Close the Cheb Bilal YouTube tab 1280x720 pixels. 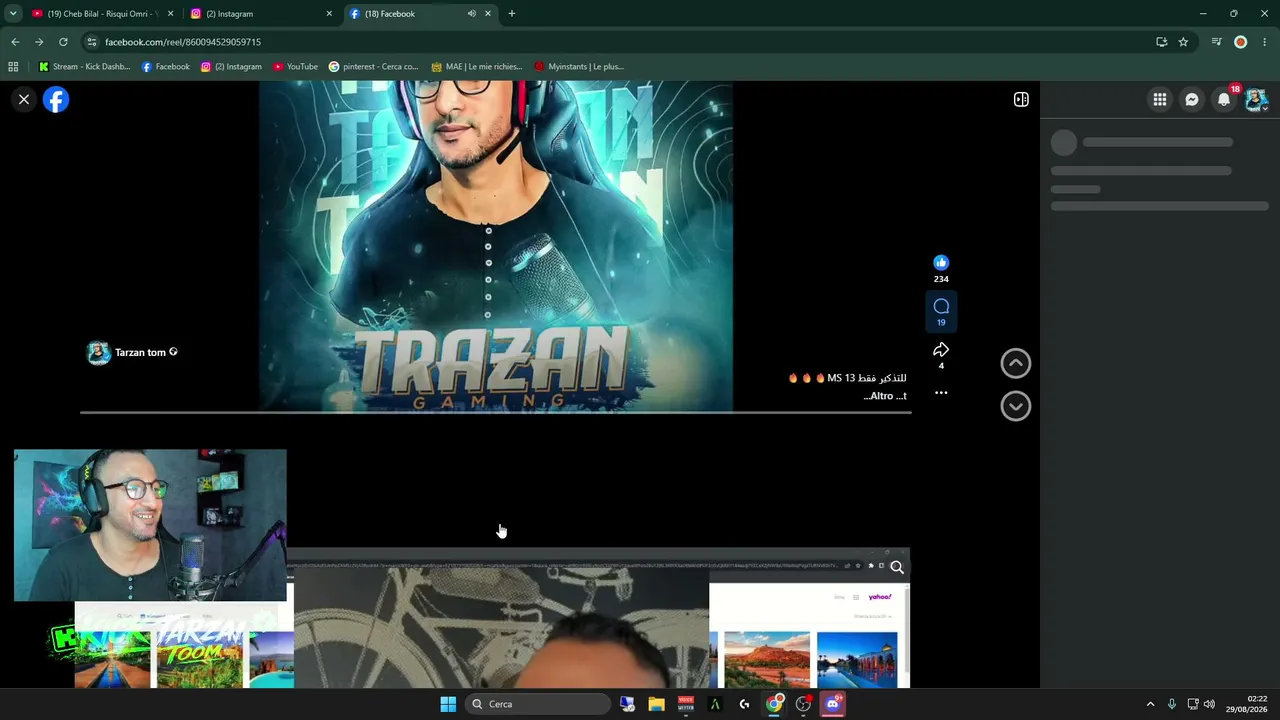170,14
